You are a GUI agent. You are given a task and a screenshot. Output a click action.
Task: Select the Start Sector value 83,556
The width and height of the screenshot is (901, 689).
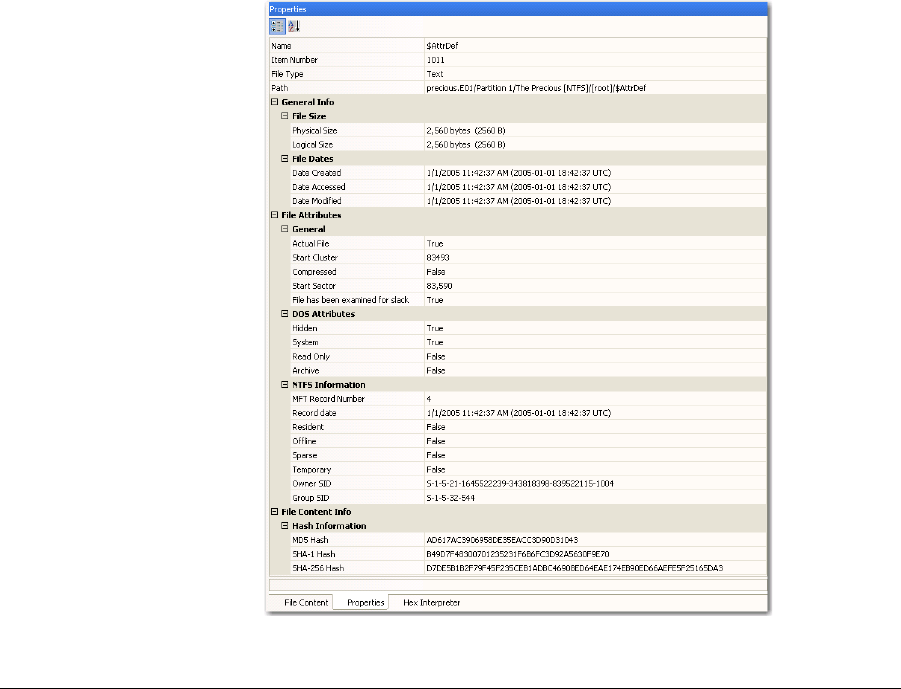(440, 286)
